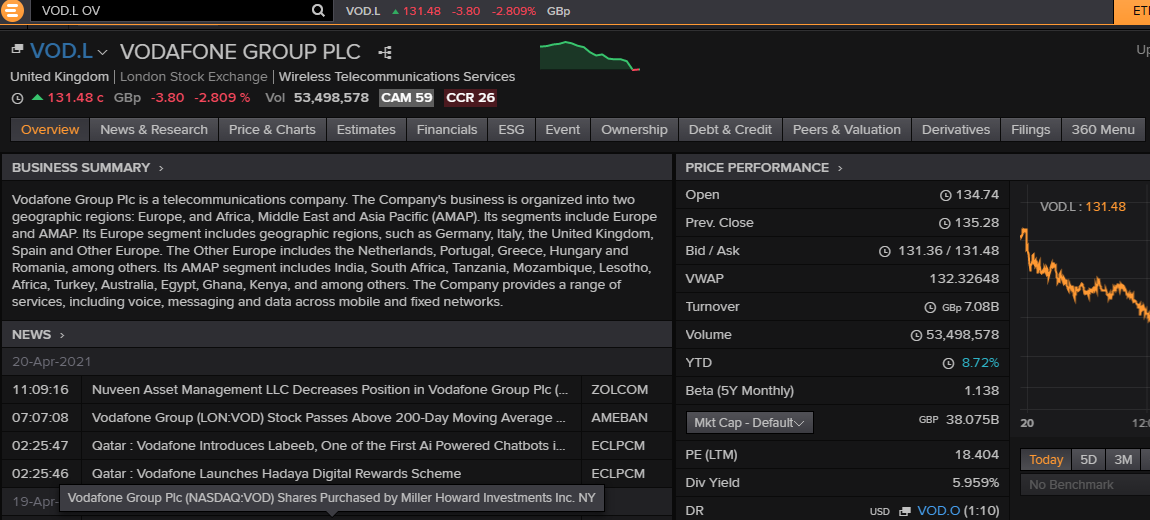Open the VOD.O depositary receipt link
Viewport: 1150px width, 520px height.
938,511
